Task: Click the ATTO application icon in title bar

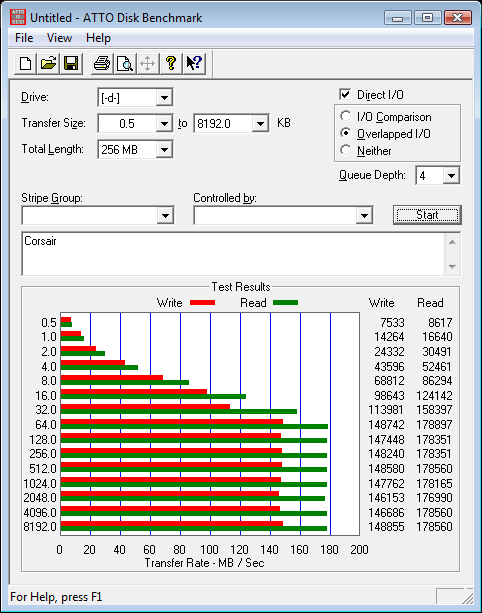Action: [18, 17]
